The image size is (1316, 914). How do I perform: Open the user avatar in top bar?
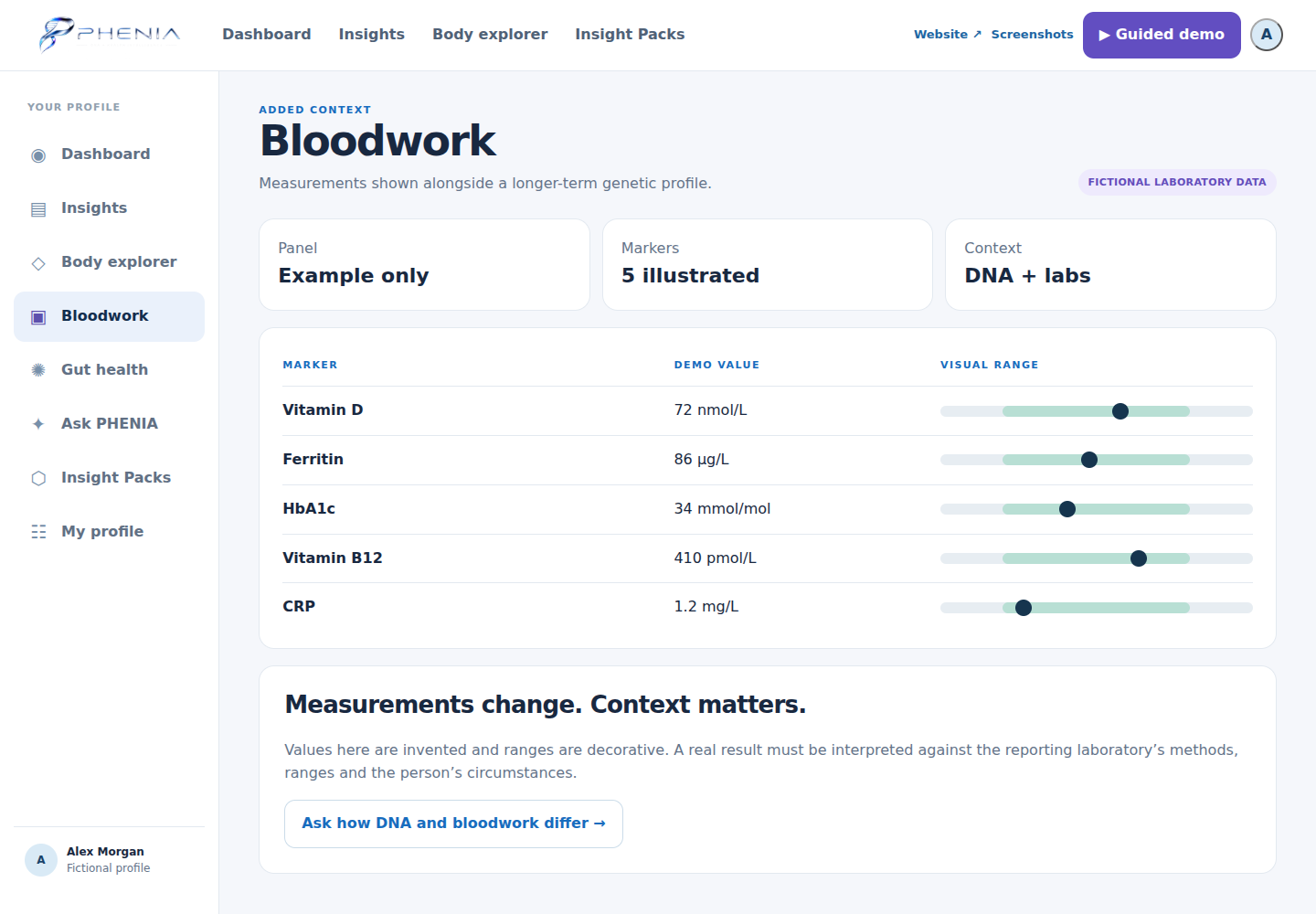1267,35
